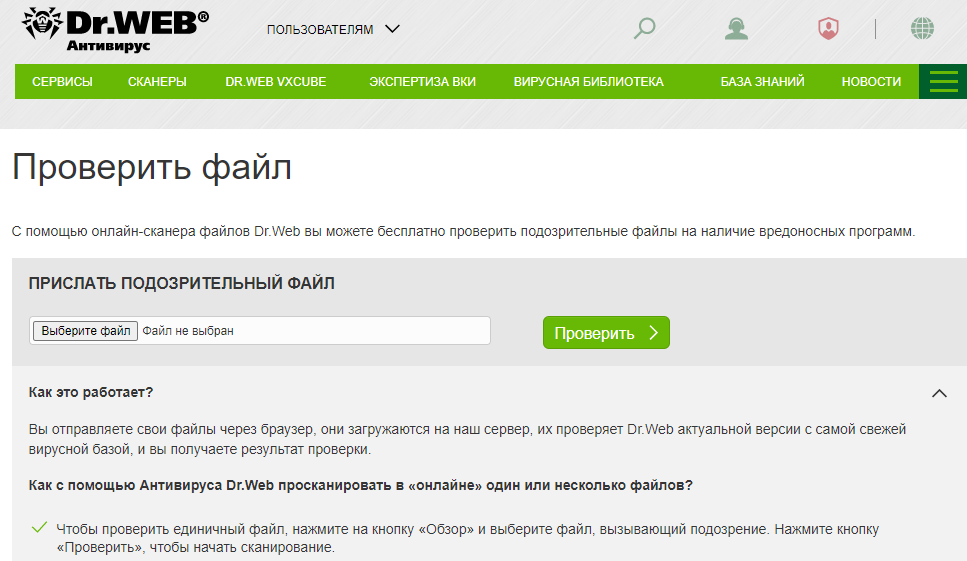The image size is (967, 561).
Task: Click the green Проверить button
Action: (x=606, y=333)
